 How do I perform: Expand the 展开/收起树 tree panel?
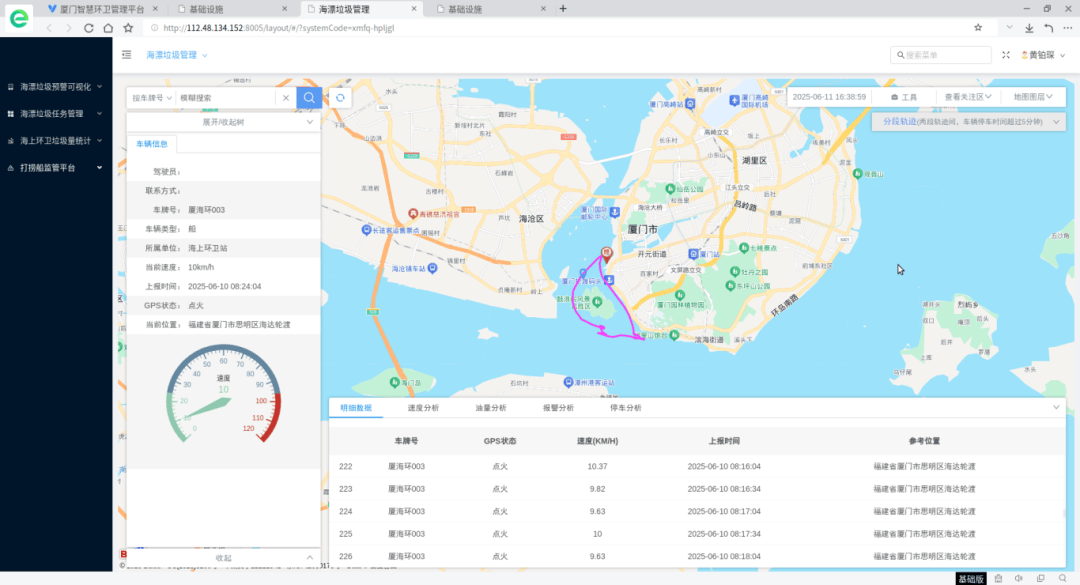(x=223, y=121)
